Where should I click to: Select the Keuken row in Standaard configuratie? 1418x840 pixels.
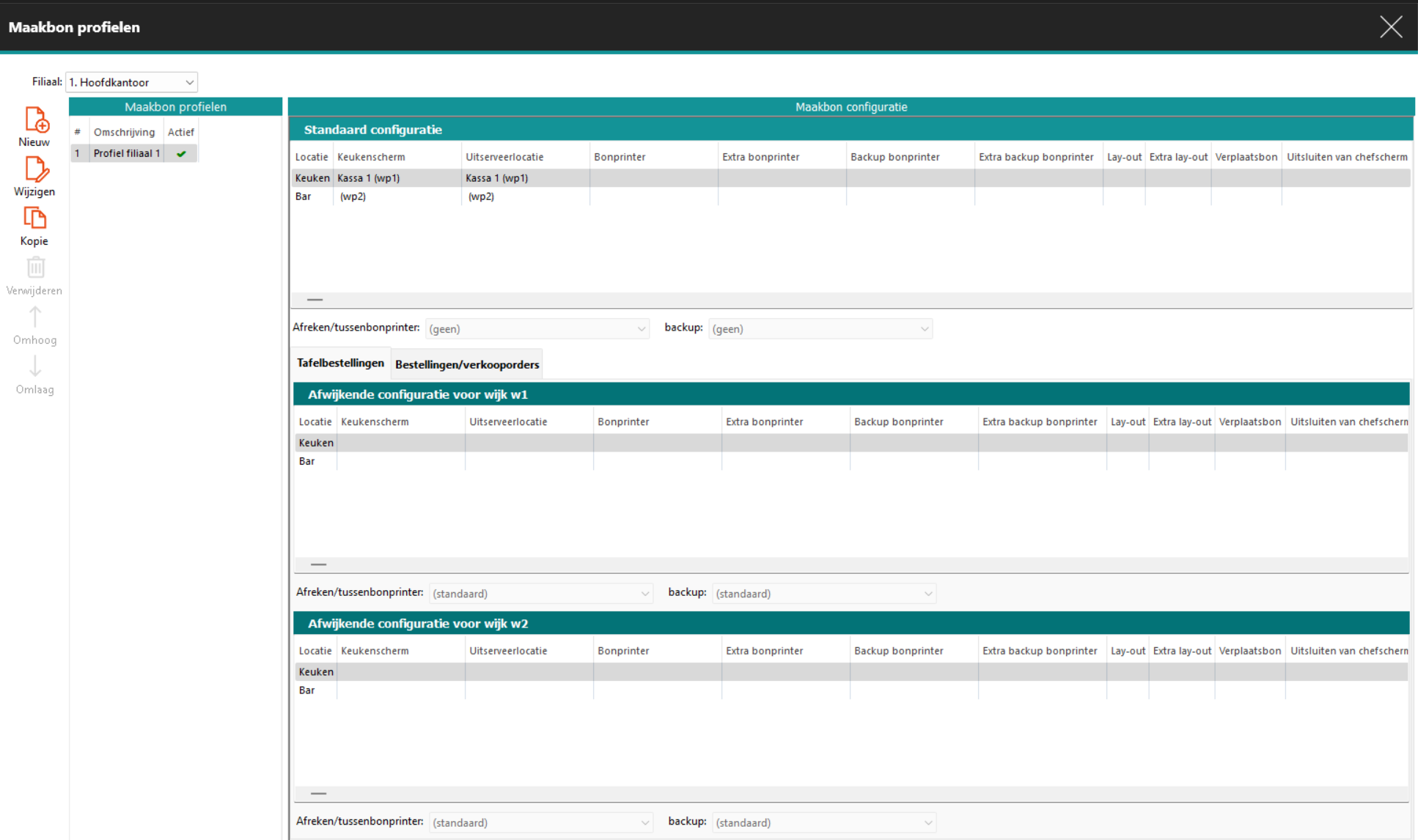pos(312,177)
